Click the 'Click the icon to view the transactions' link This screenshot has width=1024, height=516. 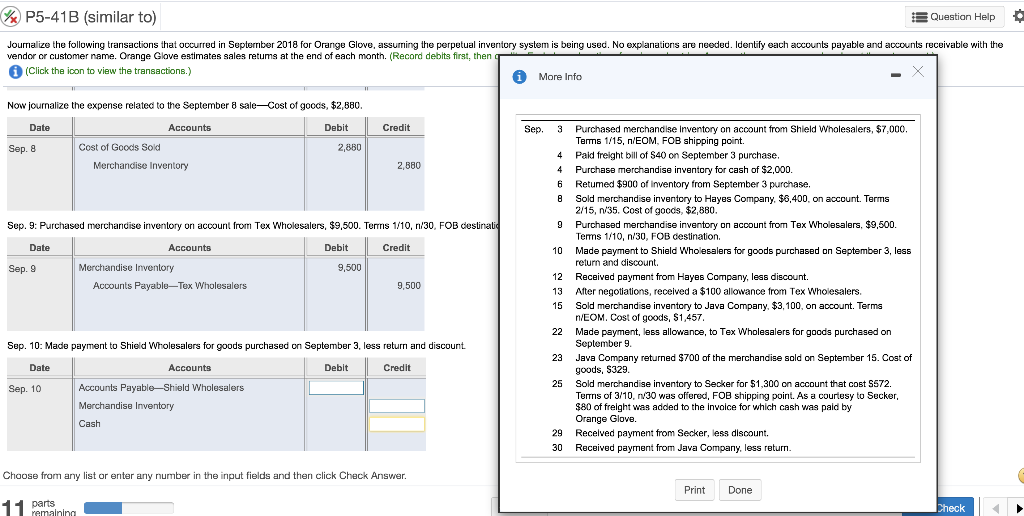tap(108, 71)
